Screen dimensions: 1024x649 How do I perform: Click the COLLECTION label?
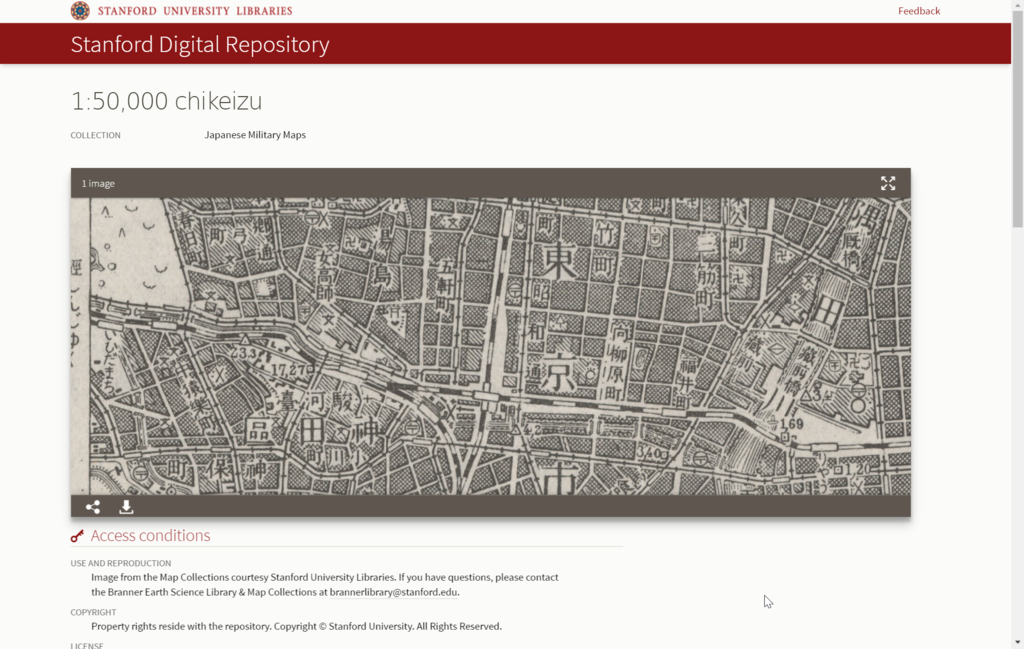click(x=95, y=135)
